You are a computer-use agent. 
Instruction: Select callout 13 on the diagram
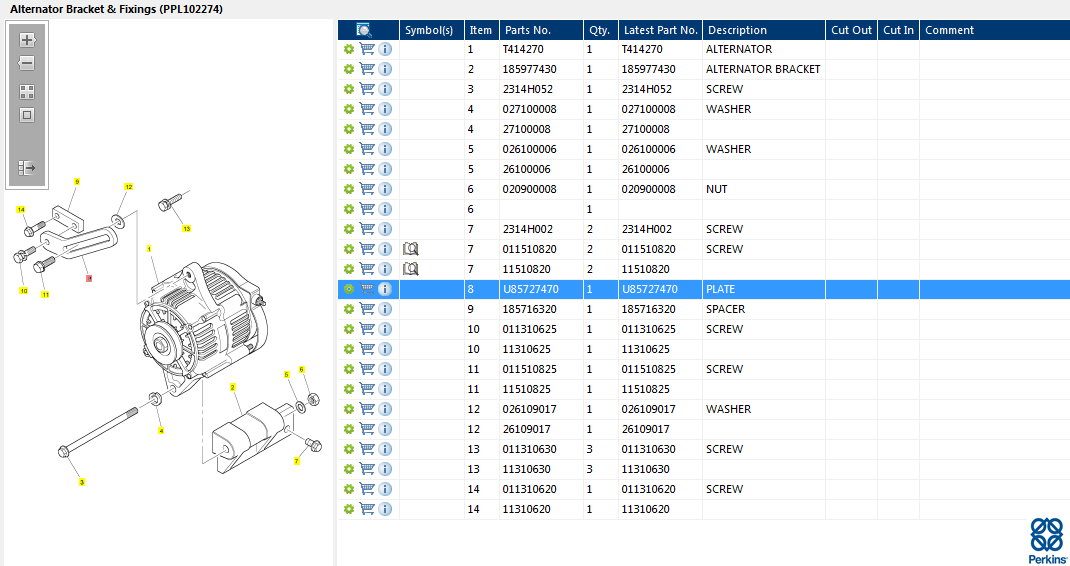[186, 228]
